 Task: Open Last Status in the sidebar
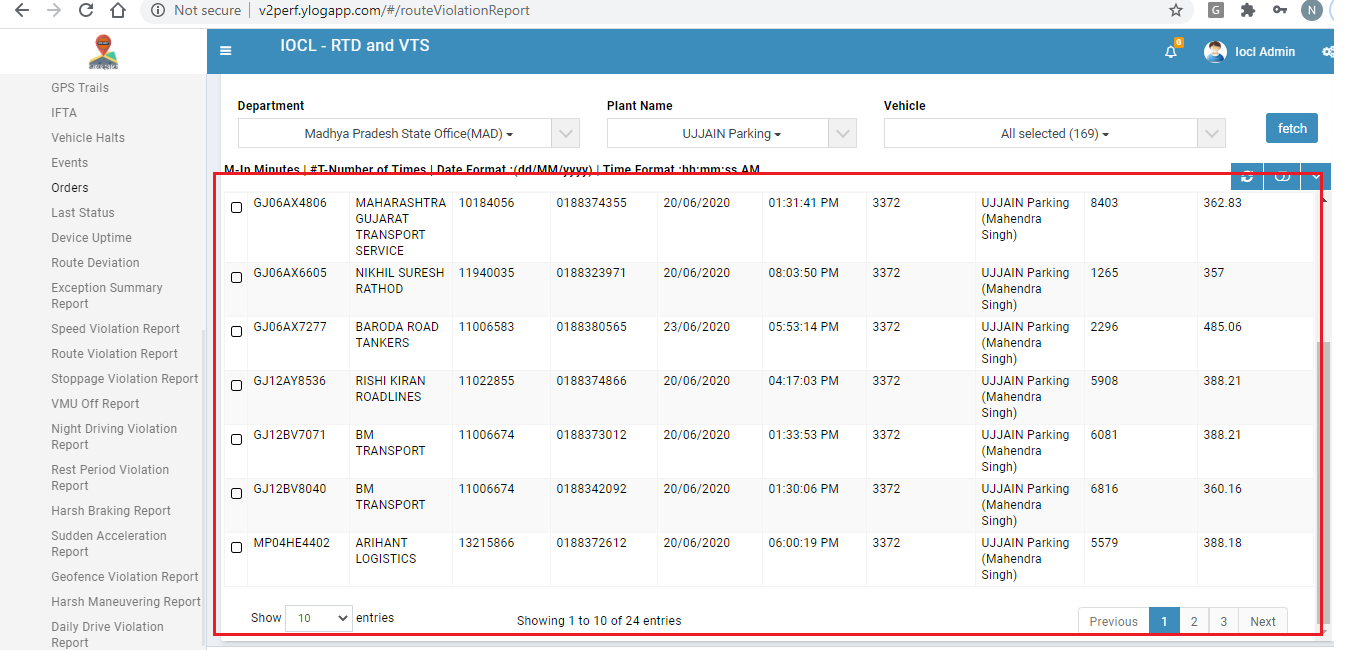[83, 213]
